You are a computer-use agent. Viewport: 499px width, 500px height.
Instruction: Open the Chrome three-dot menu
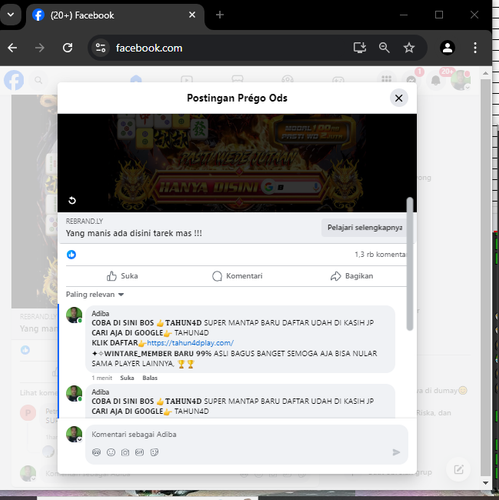coord(475,48)
